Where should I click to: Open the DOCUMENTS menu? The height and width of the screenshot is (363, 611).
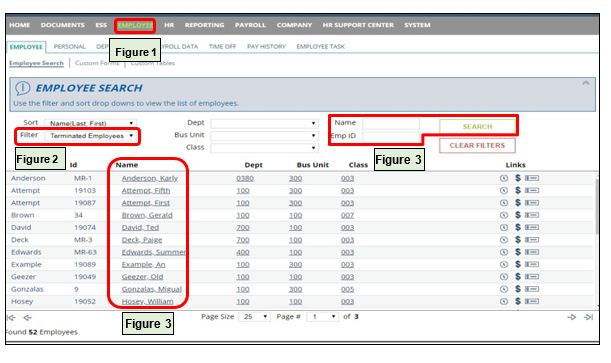63,25
